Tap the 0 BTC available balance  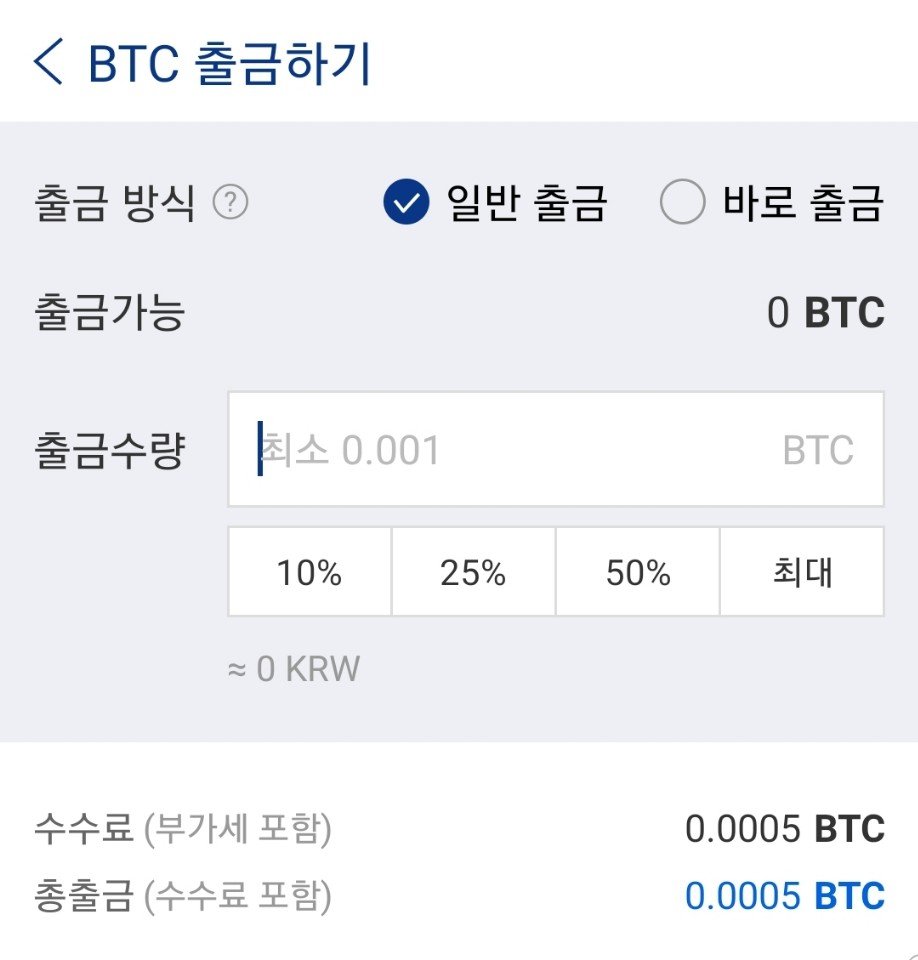[826, 313]
